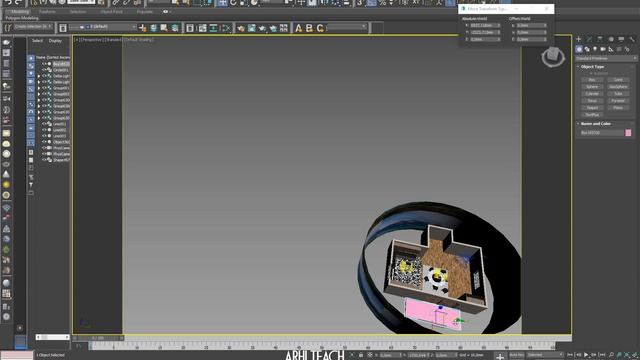Toggle visibility eye of Shape row
The height and width of the screenshot is (360, 640).
pos(44,160)
